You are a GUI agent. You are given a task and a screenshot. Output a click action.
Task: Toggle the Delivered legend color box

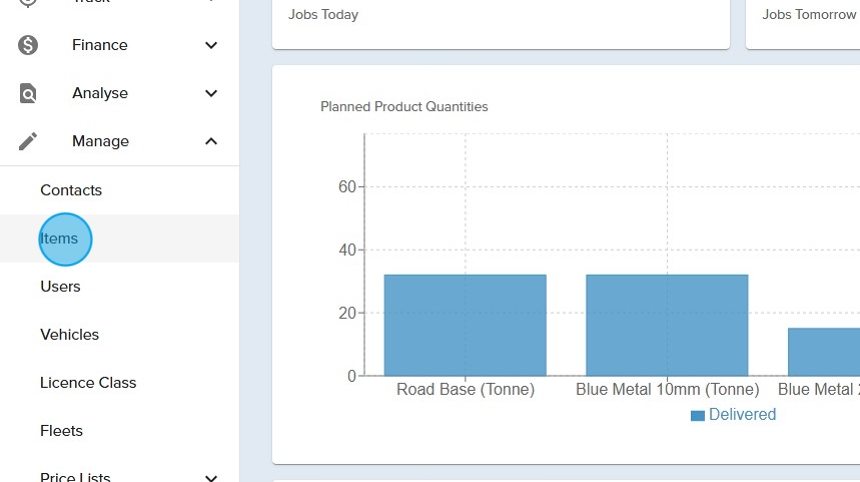(697, 415)
